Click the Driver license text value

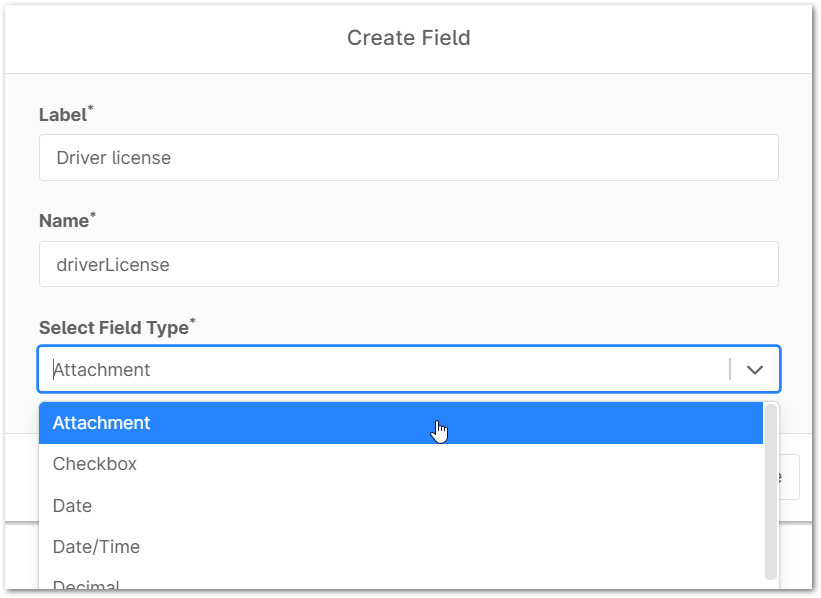click(x=113, y=158)
